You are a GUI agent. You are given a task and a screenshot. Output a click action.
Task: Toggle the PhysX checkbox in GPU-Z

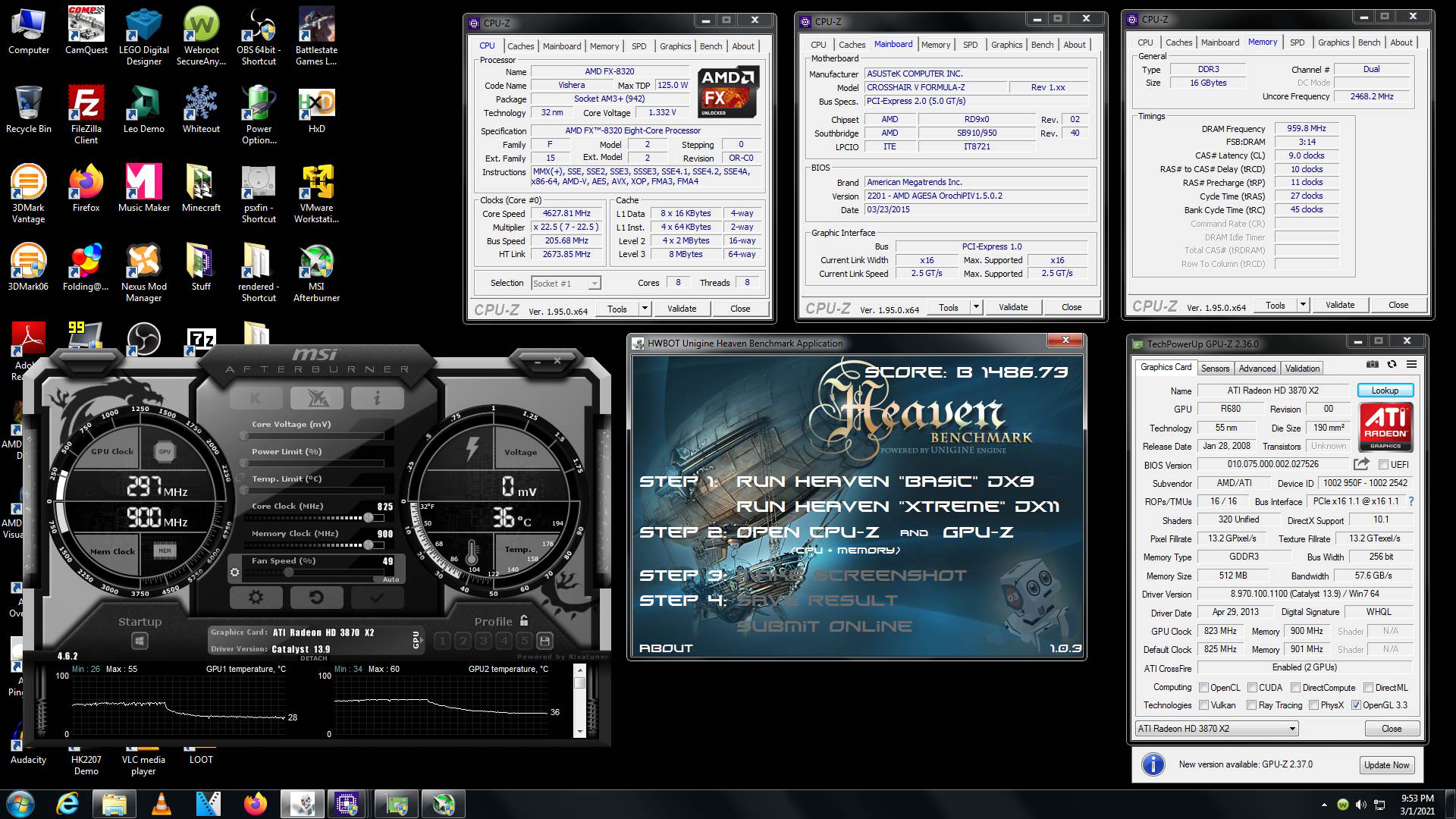[1313, 705]
